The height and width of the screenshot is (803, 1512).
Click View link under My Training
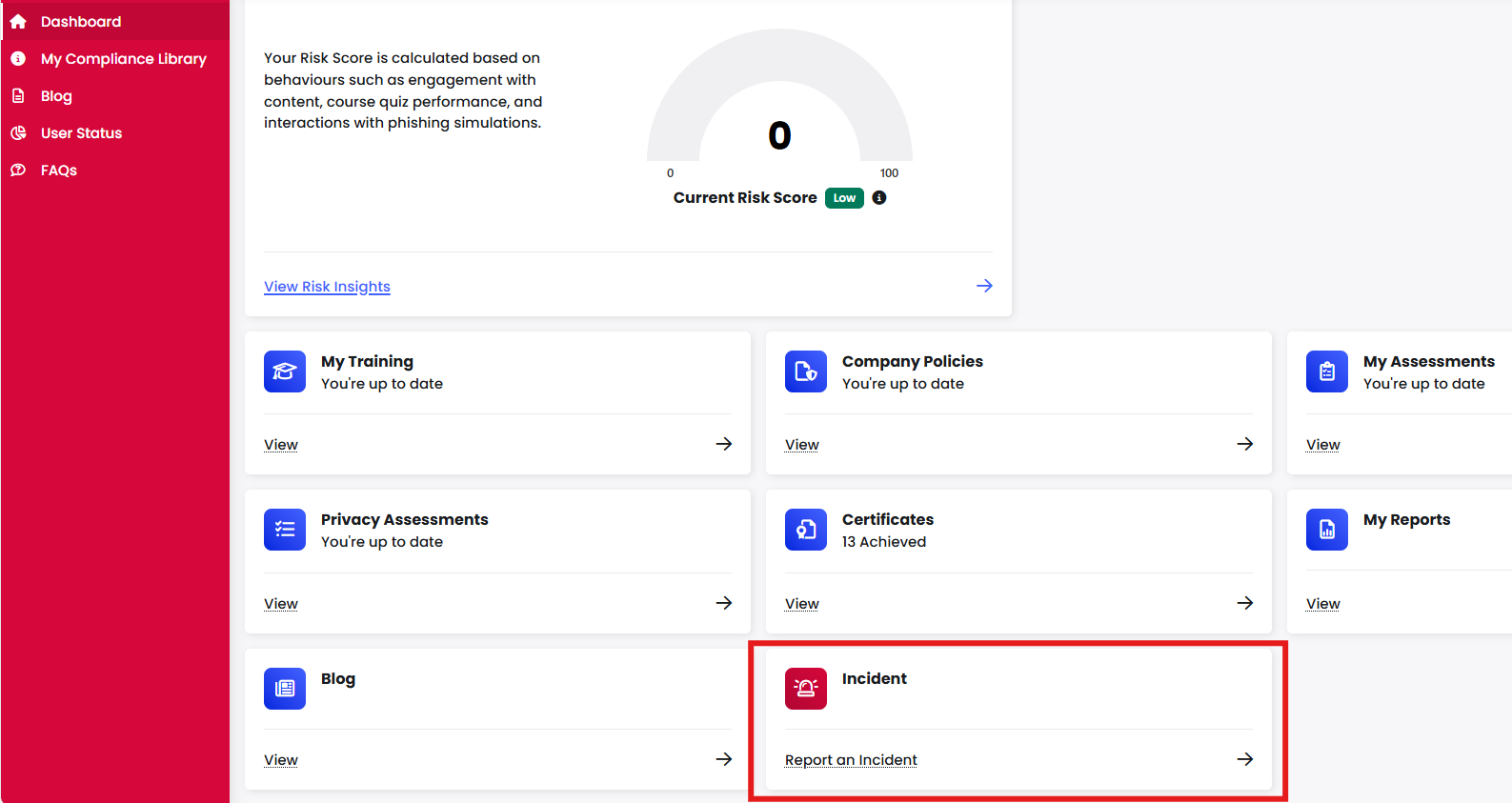(281, 445)
